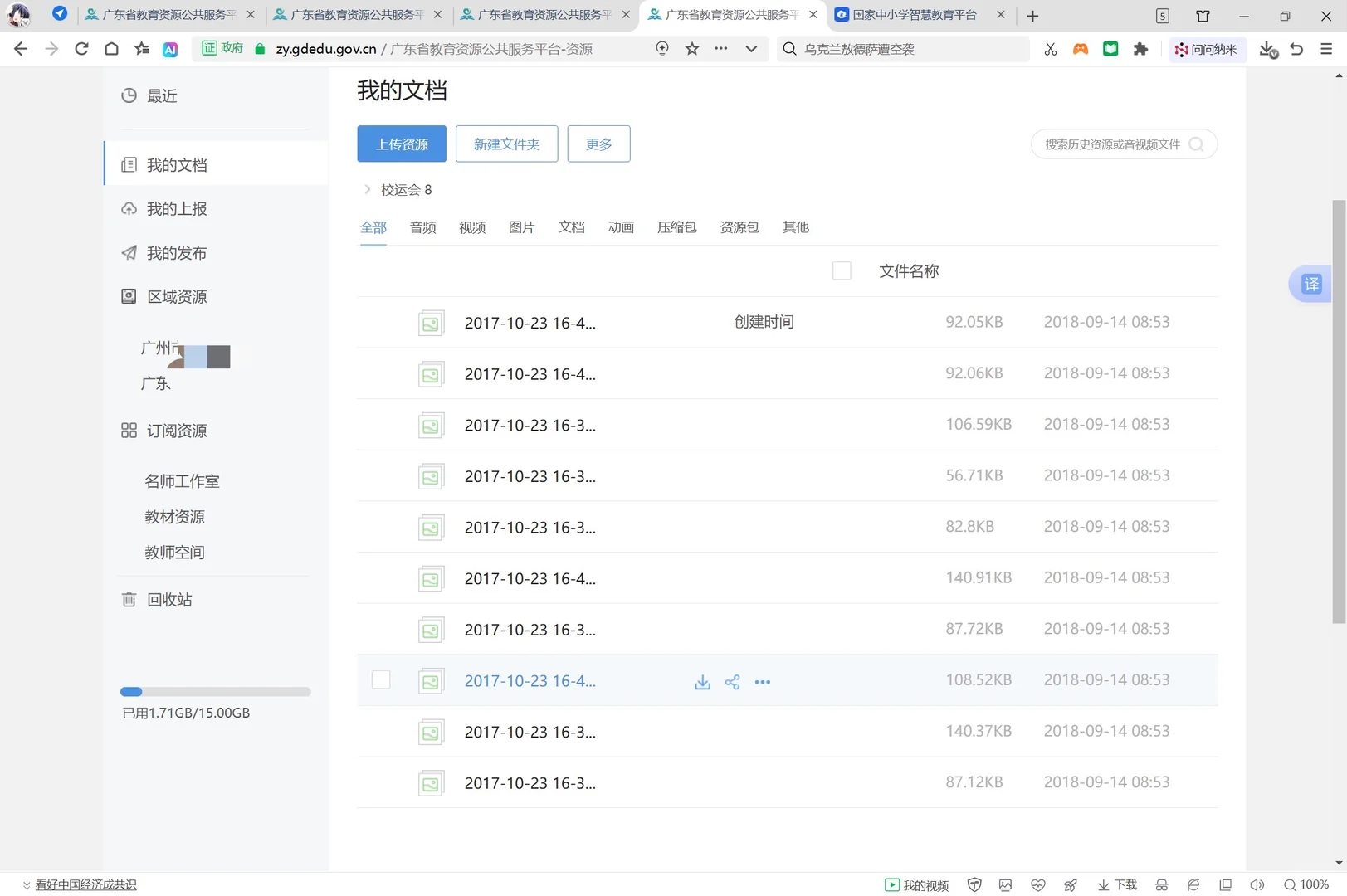The image size is (1347, 896).
Task: Click the 最近 recent clock icon
Action: tap(129, 95)
